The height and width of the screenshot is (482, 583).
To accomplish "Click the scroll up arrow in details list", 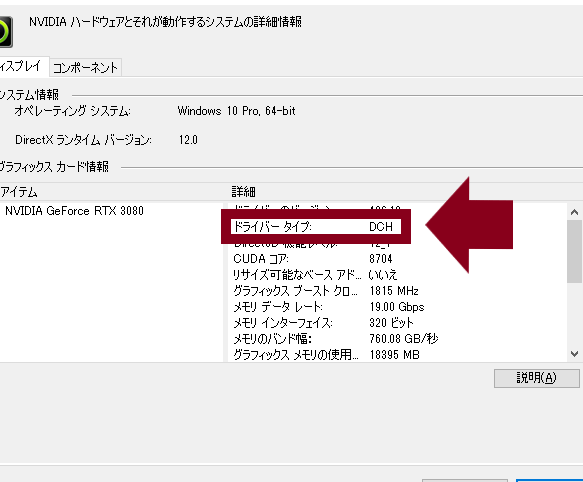I will pos(574,212).
